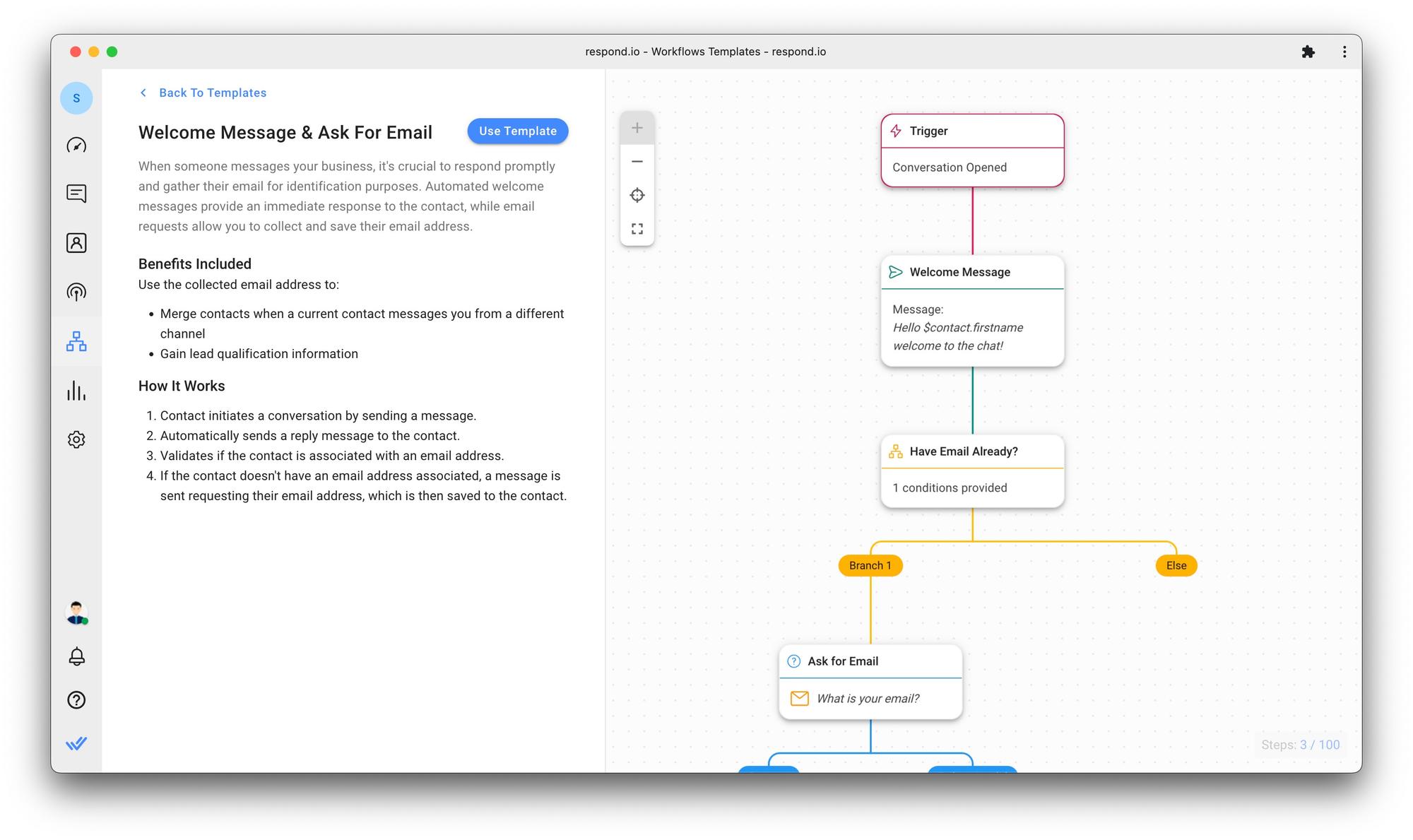The width and height of the screenshot is (1413, 840).
Task: Toggle the Notifications bell icon
Action: tap(77, 657)
